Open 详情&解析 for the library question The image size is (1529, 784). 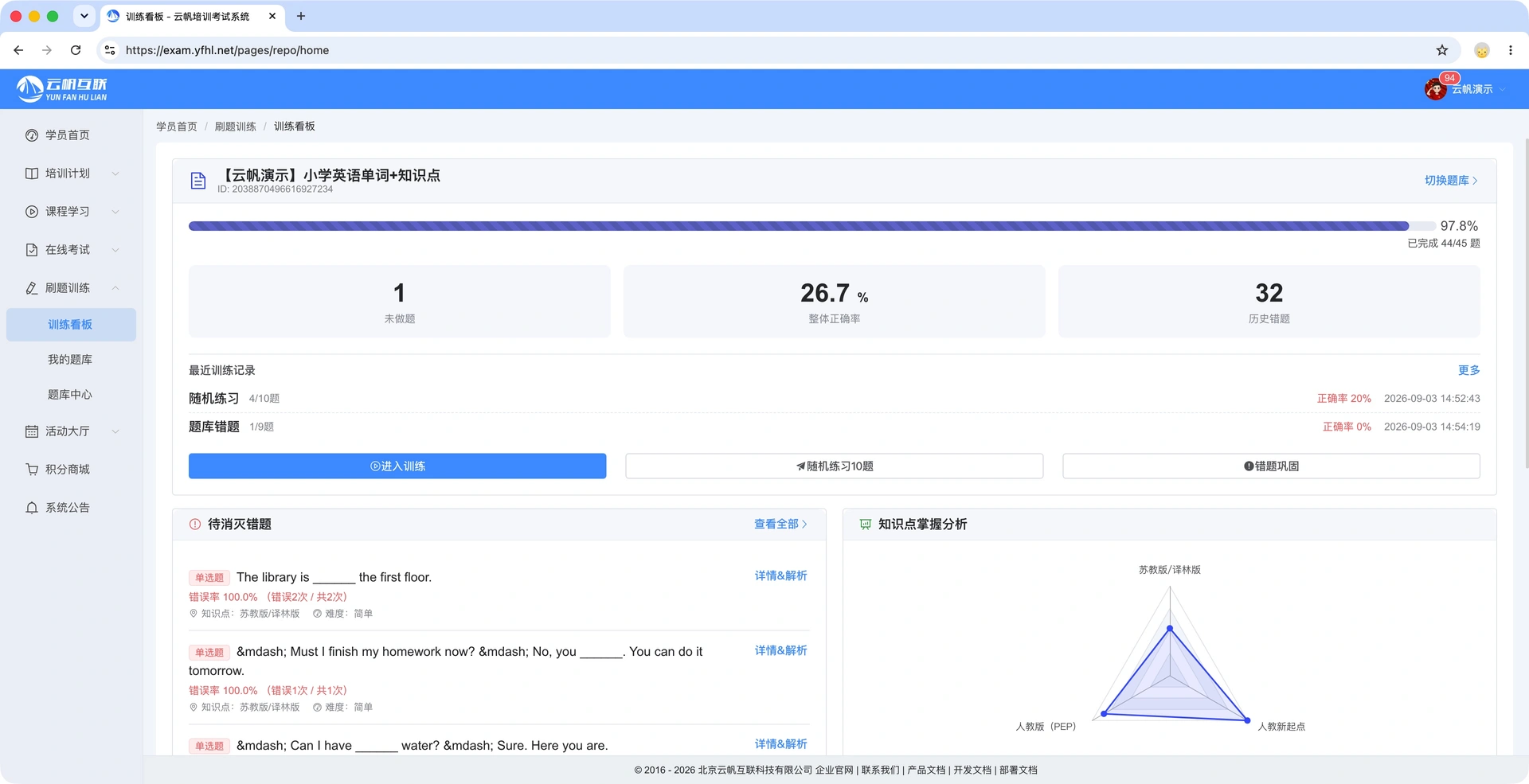[781, 576]
